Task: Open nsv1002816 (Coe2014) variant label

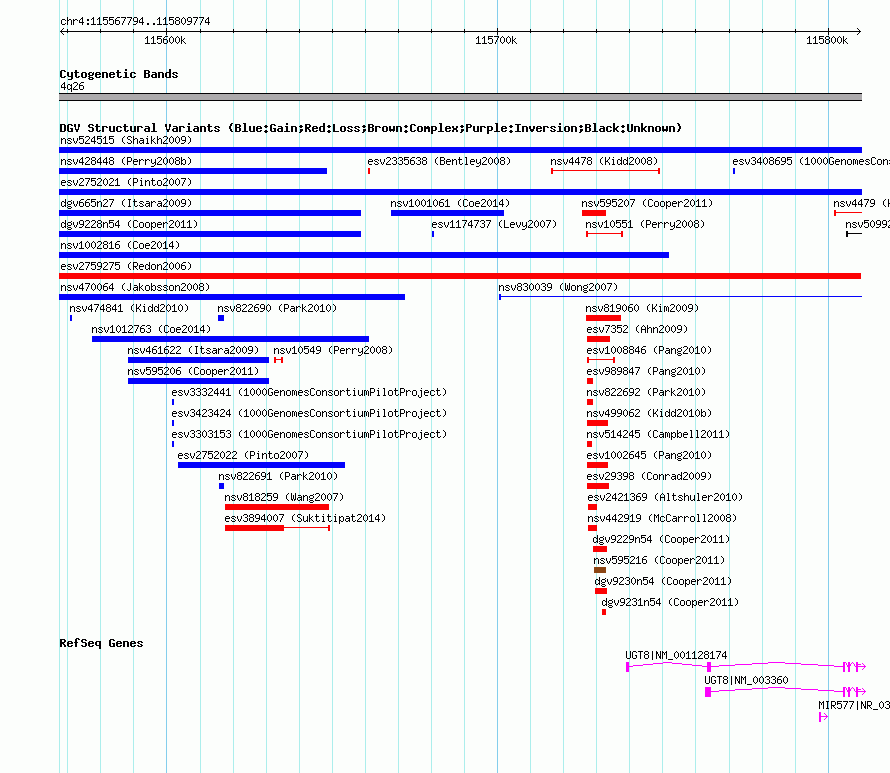Action: [120, 245]
